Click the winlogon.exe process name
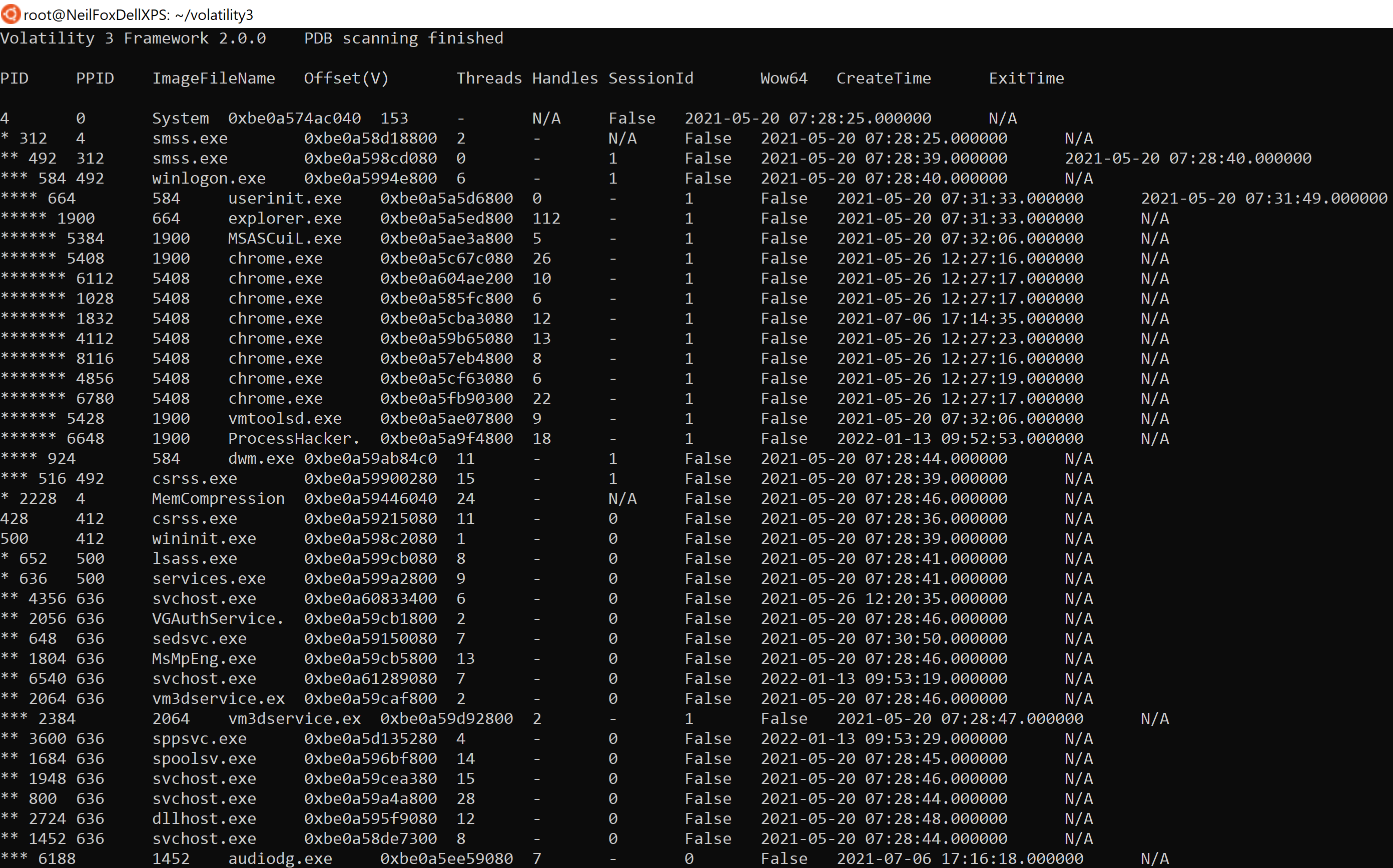 (x=209, y=178)
